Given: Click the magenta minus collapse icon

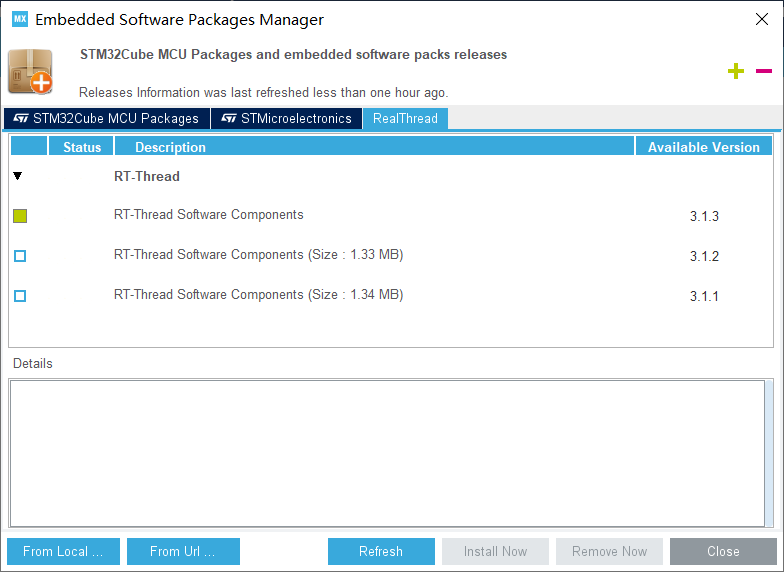Looking at the screenshot, I should coord(764,71).
